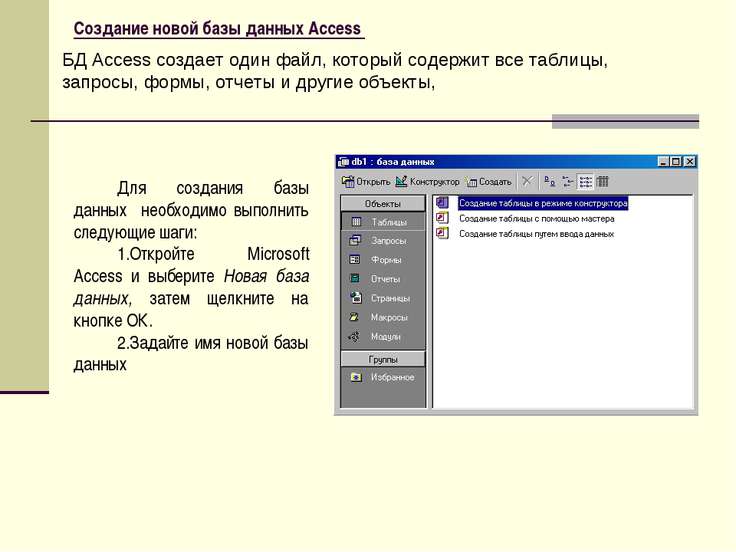Select the list view icon
This screenshot has width=736, height=552.
[x=585, y=181]
